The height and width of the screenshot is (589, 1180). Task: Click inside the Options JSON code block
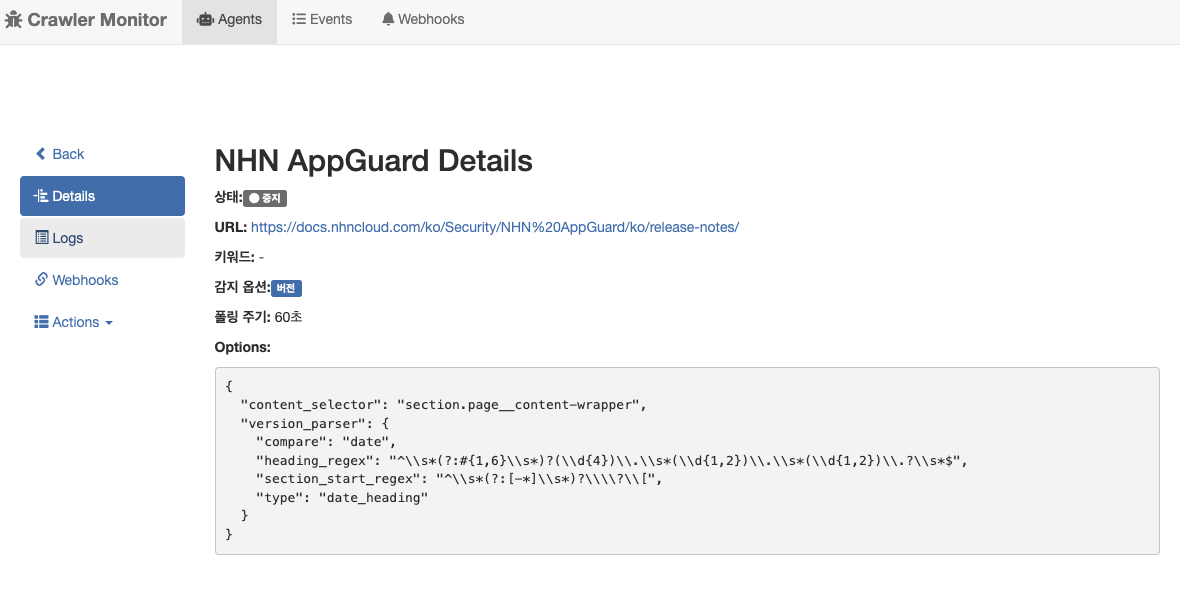click(x=687, y=460)
